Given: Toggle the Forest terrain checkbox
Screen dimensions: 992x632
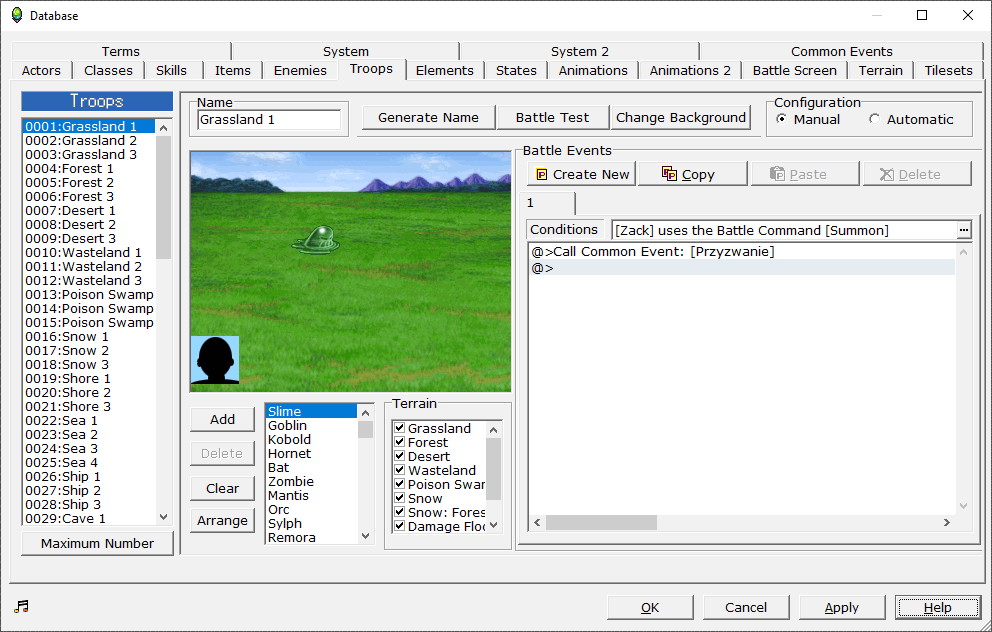Looking at the screenshot, I should (399, 442).
